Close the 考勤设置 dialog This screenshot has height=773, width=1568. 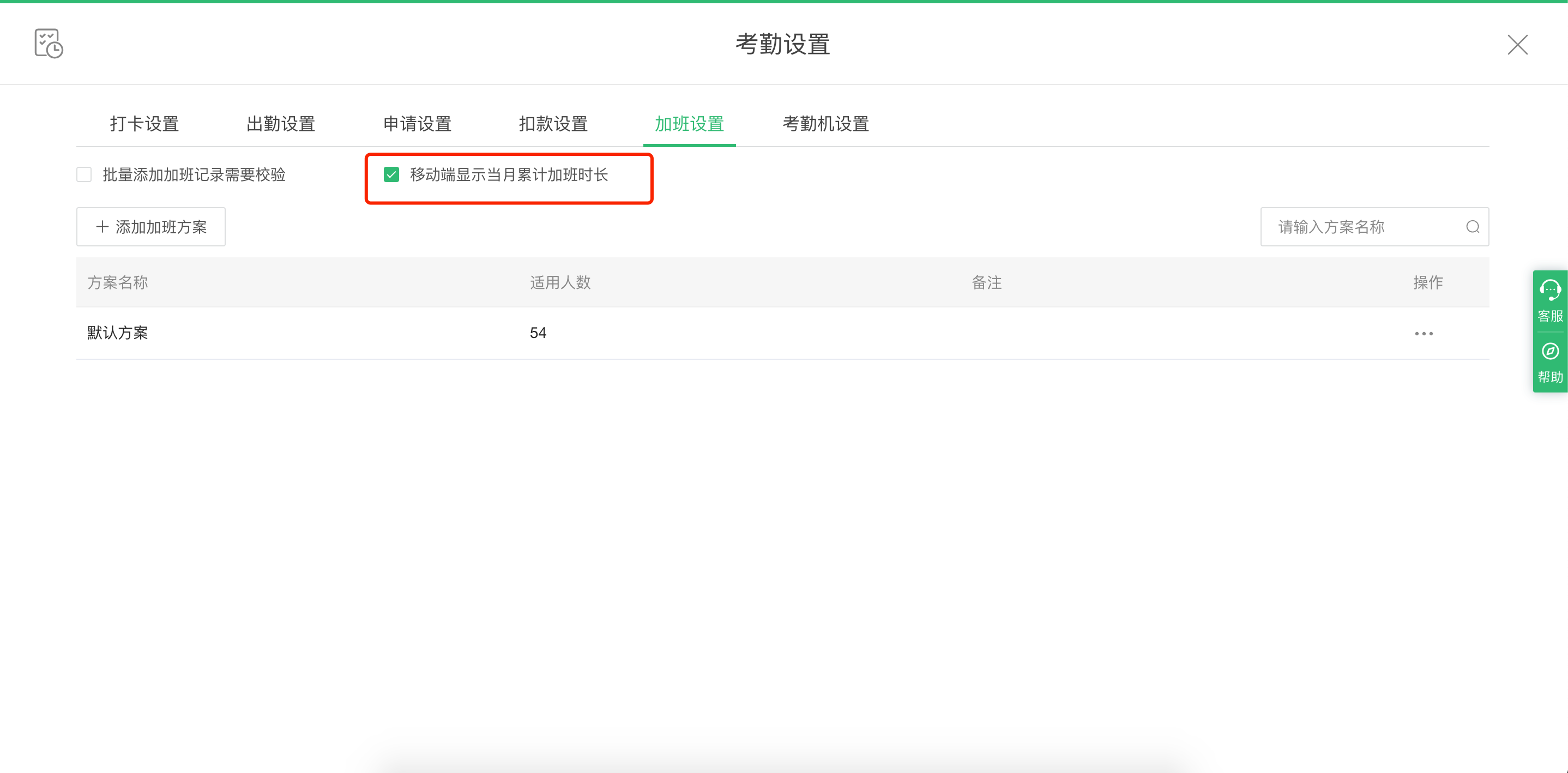click(x=1517, y=45)
